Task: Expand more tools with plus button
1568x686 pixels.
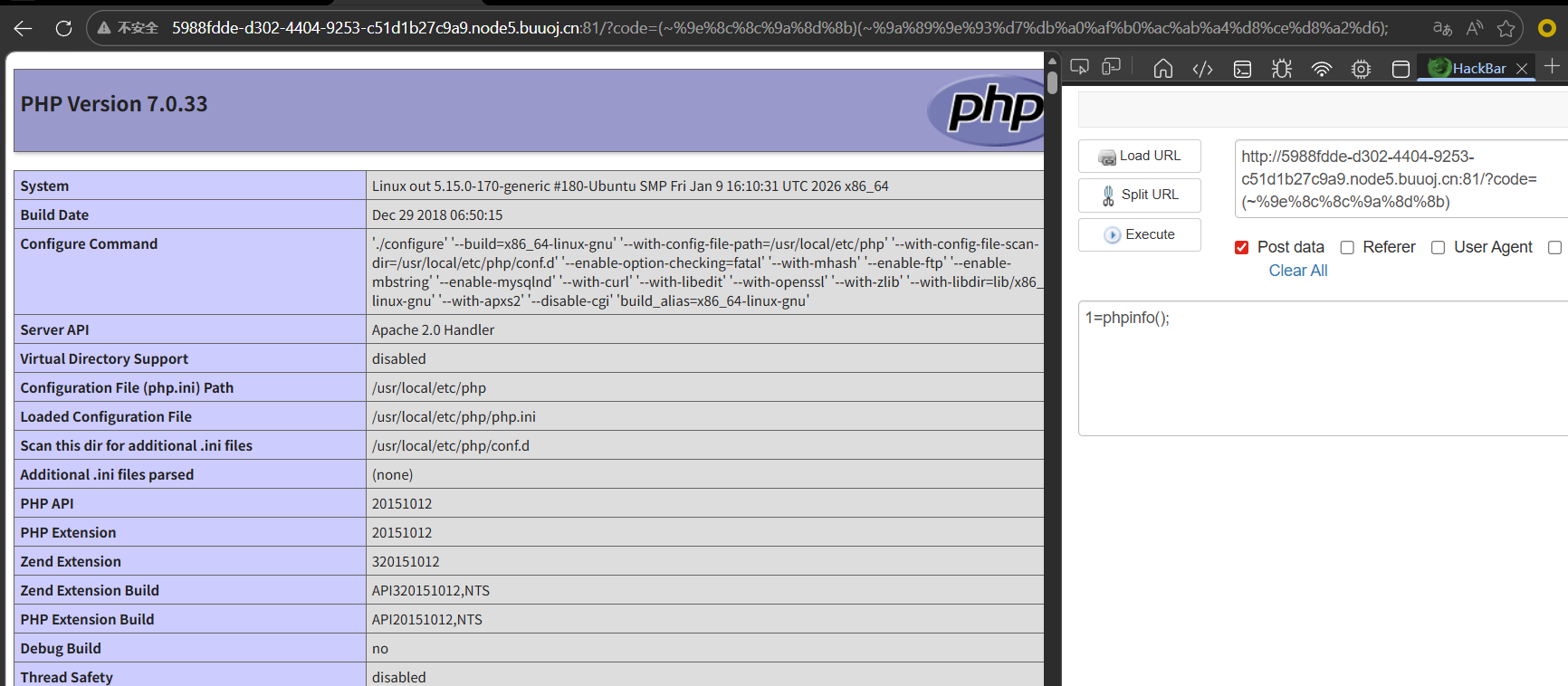Action: [x=1552, y=67]
